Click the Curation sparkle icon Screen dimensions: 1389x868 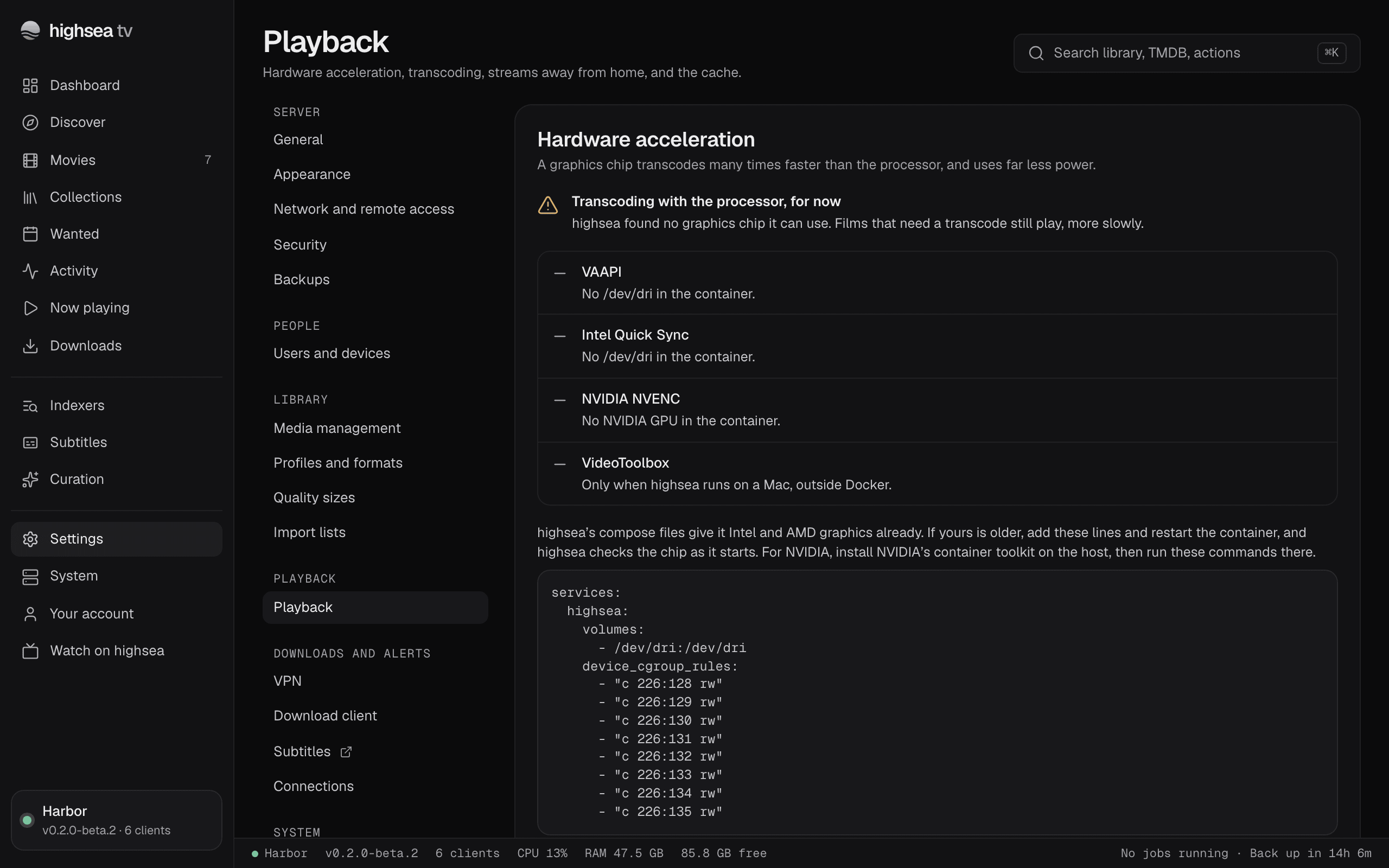(30, 480)
